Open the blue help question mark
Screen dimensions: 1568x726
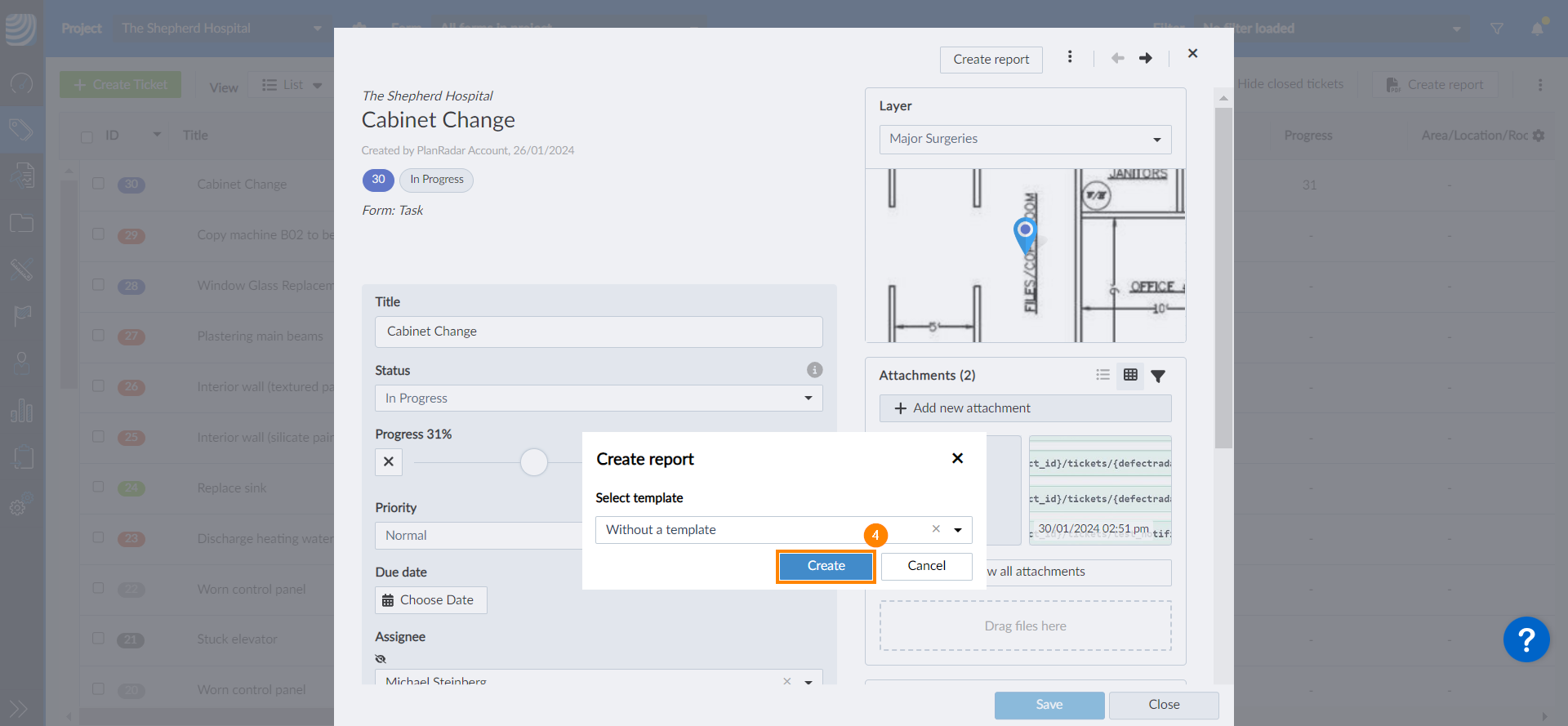pyautogui.click(x=1526, y=639)
